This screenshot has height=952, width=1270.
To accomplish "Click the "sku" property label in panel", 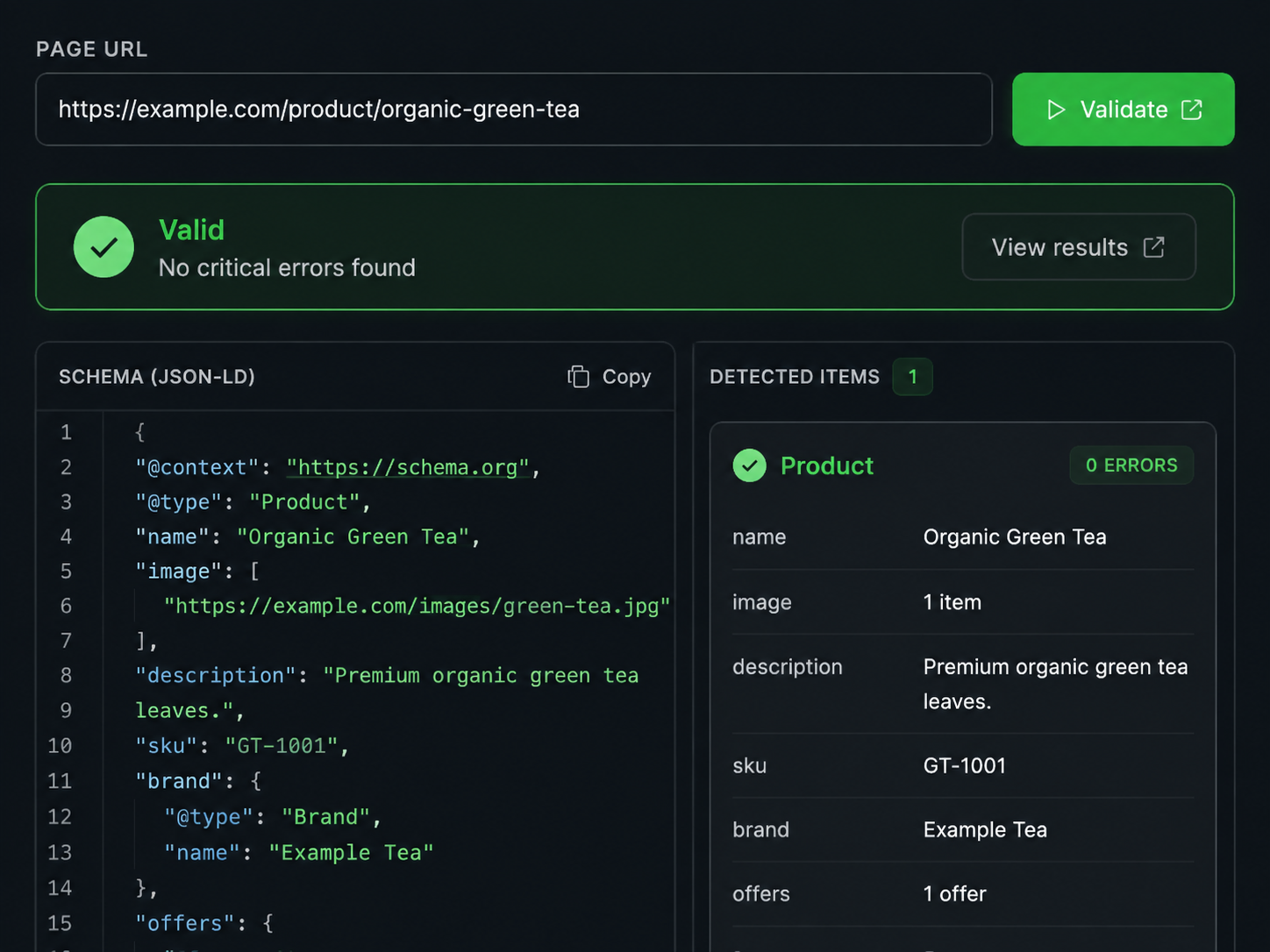I will coord(750,765).
